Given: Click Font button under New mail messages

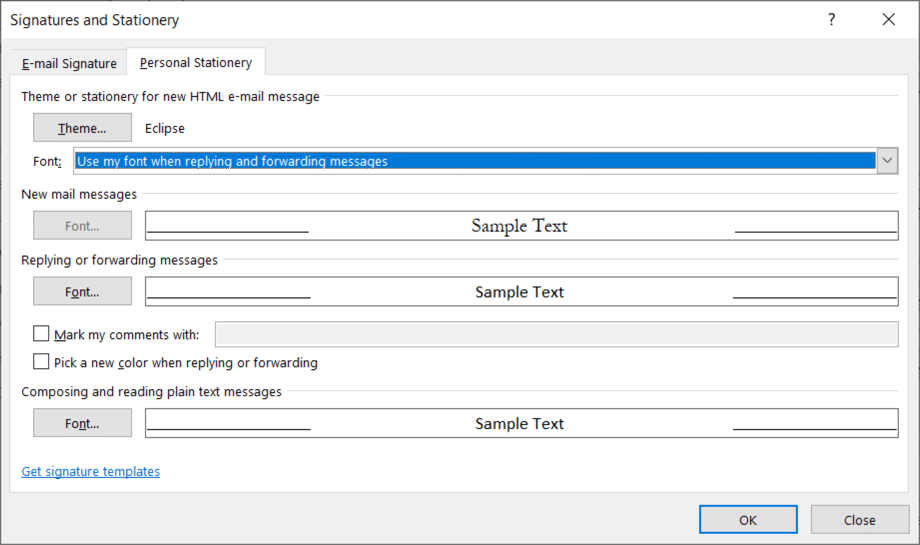Looking at the screenshot, I should (82, 226).
